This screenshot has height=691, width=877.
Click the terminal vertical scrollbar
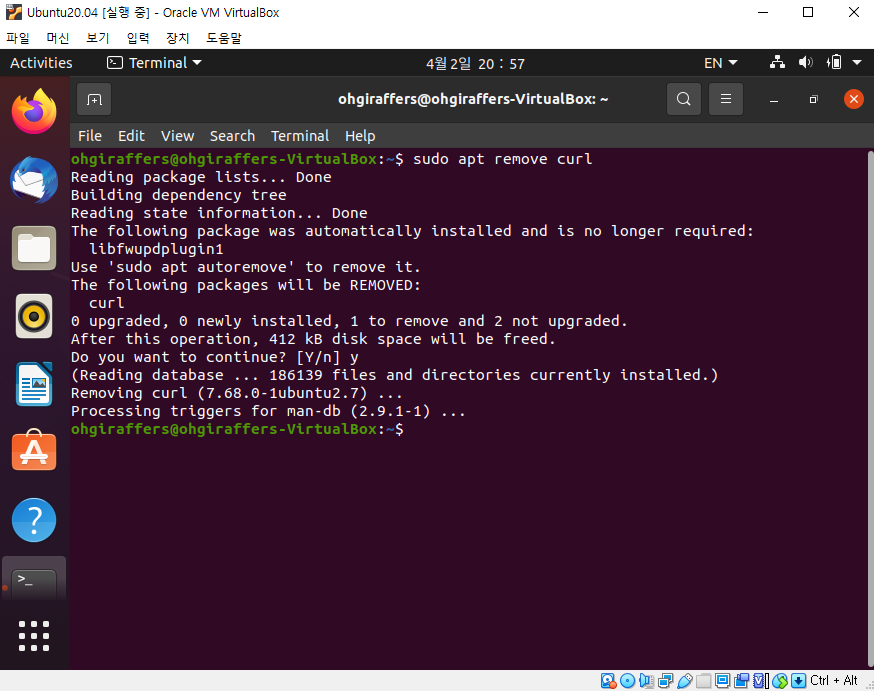pos(870,408)
